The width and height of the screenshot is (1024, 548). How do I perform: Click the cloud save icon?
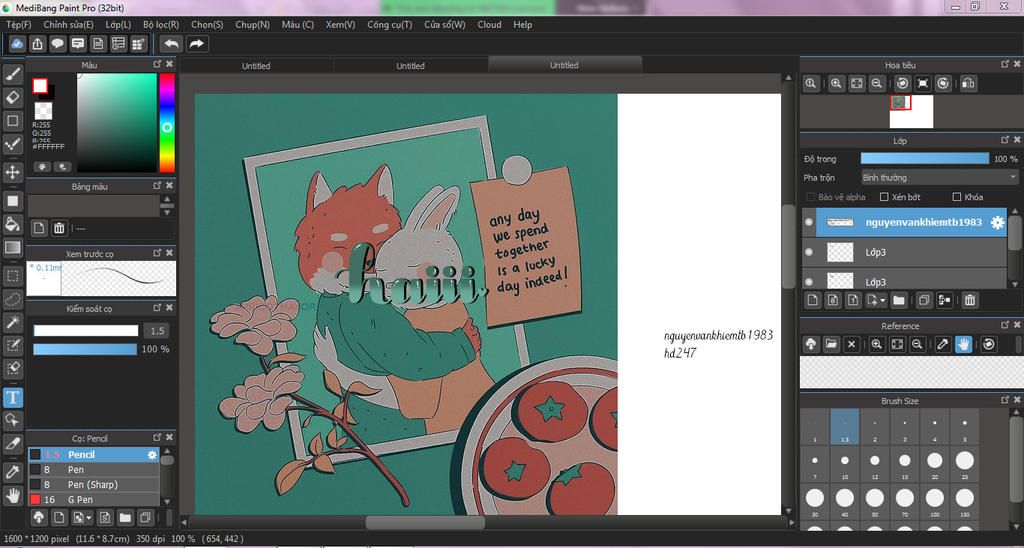click(18, 44)
